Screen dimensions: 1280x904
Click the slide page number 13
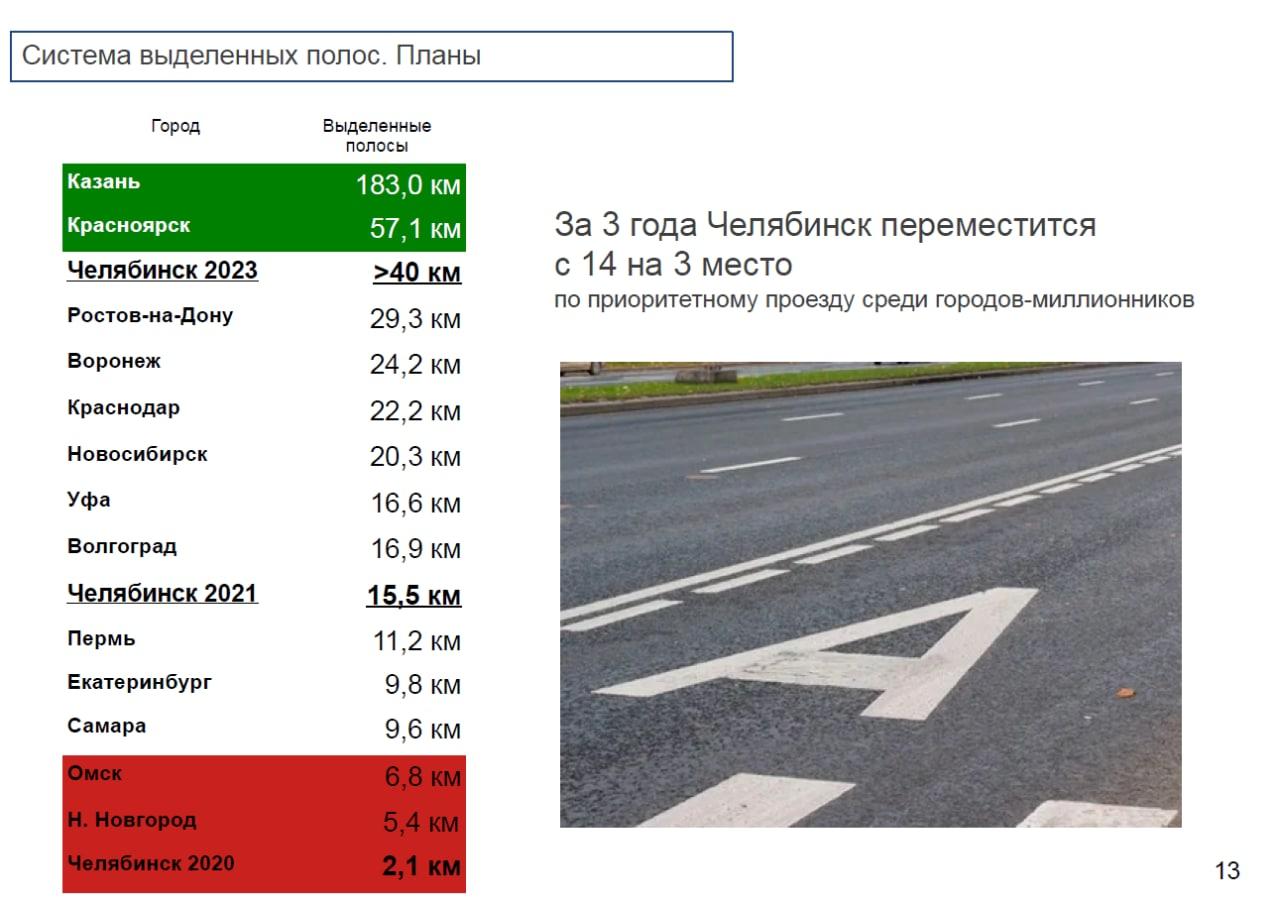1227,871
